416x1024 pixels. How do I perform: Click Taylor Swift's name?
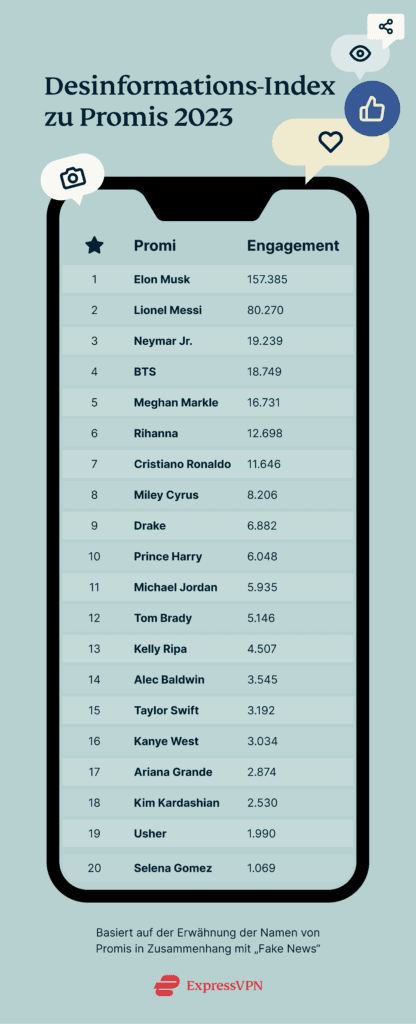click(x=167, y=711)
